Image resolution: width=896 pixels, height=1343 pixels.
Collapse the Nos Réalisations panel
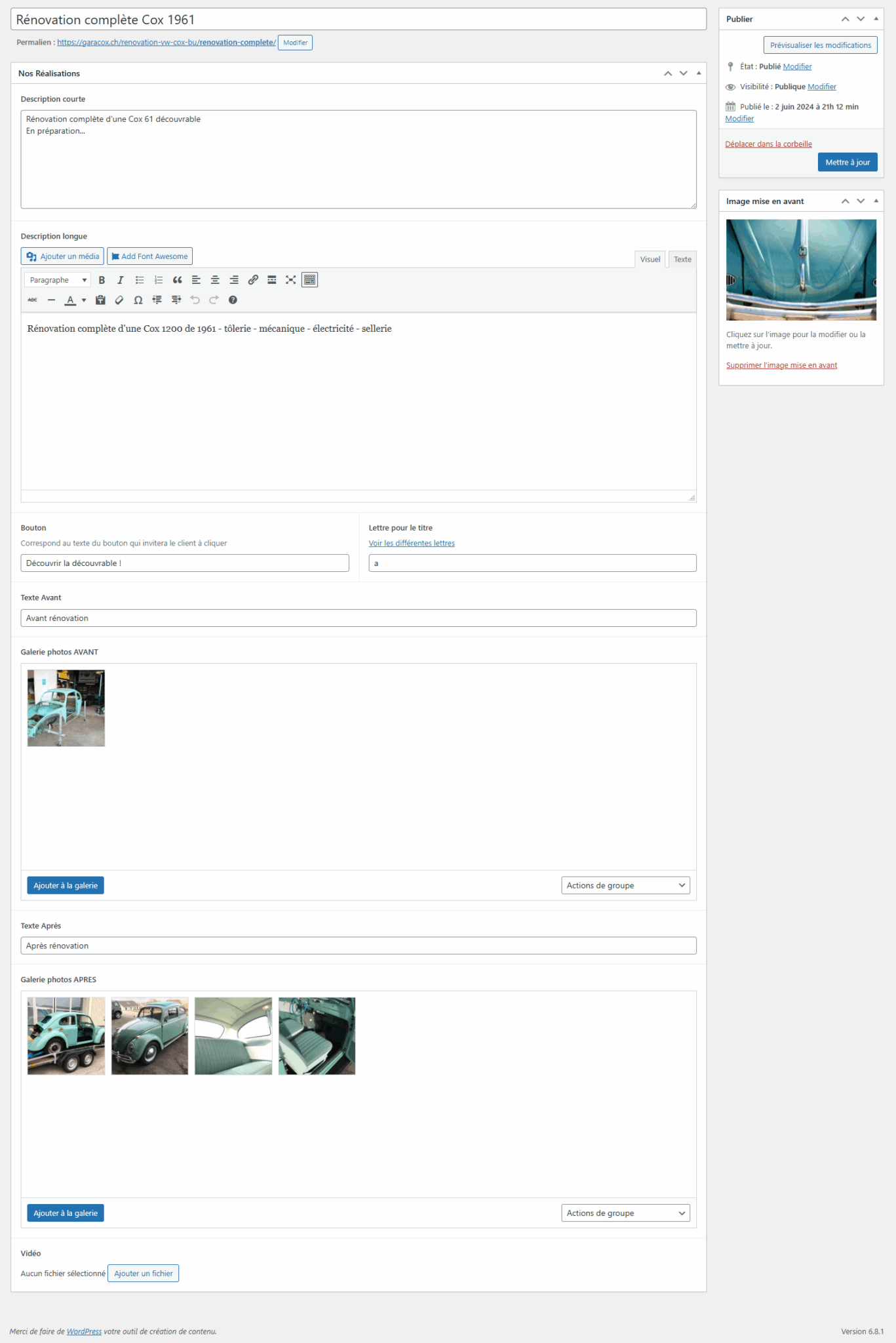(x=699, y=73)
